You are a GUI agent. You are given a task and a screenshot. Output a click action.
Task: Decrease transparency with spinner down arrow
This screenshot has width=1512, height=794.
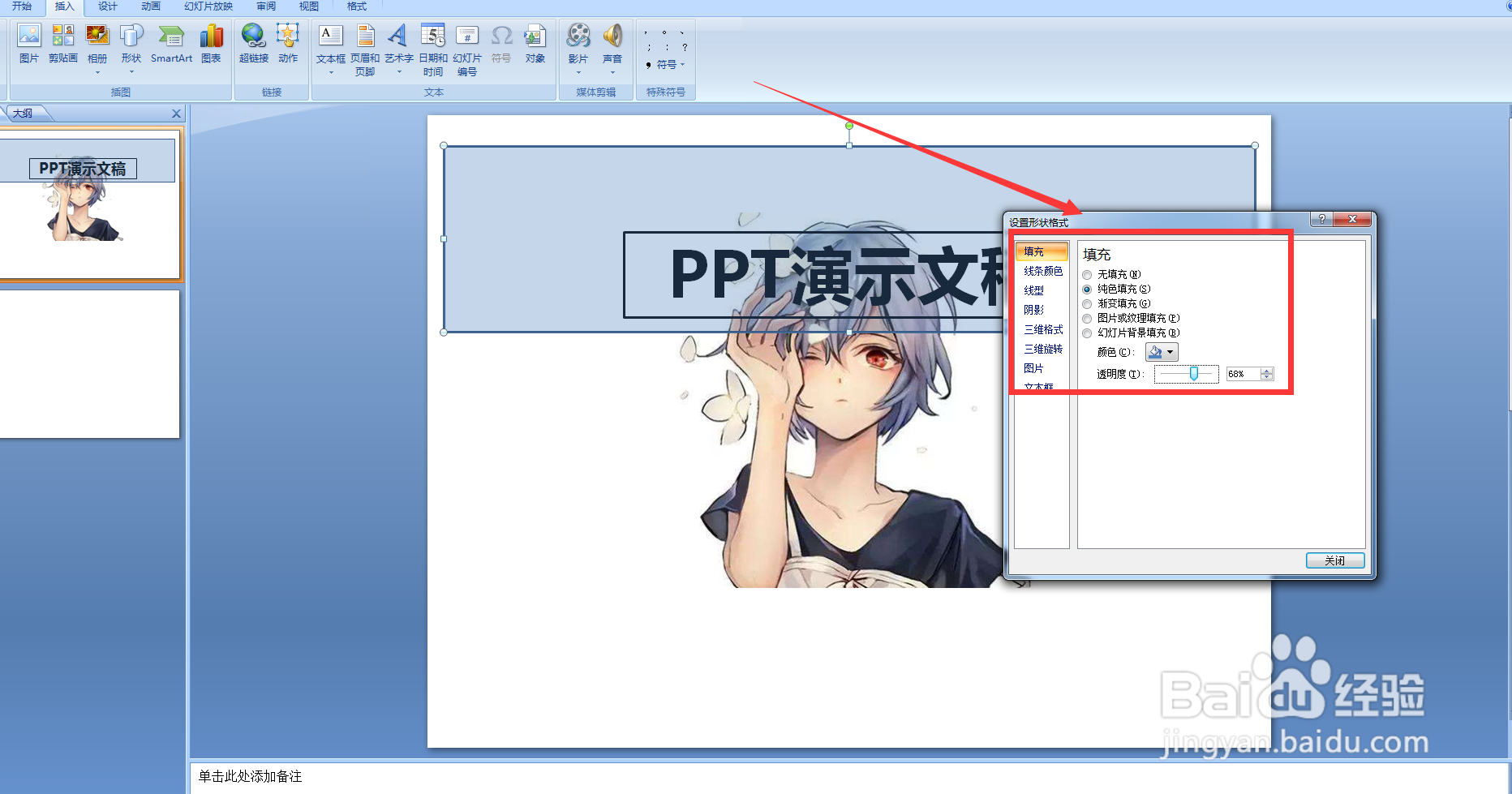[x=1267, y=377]
